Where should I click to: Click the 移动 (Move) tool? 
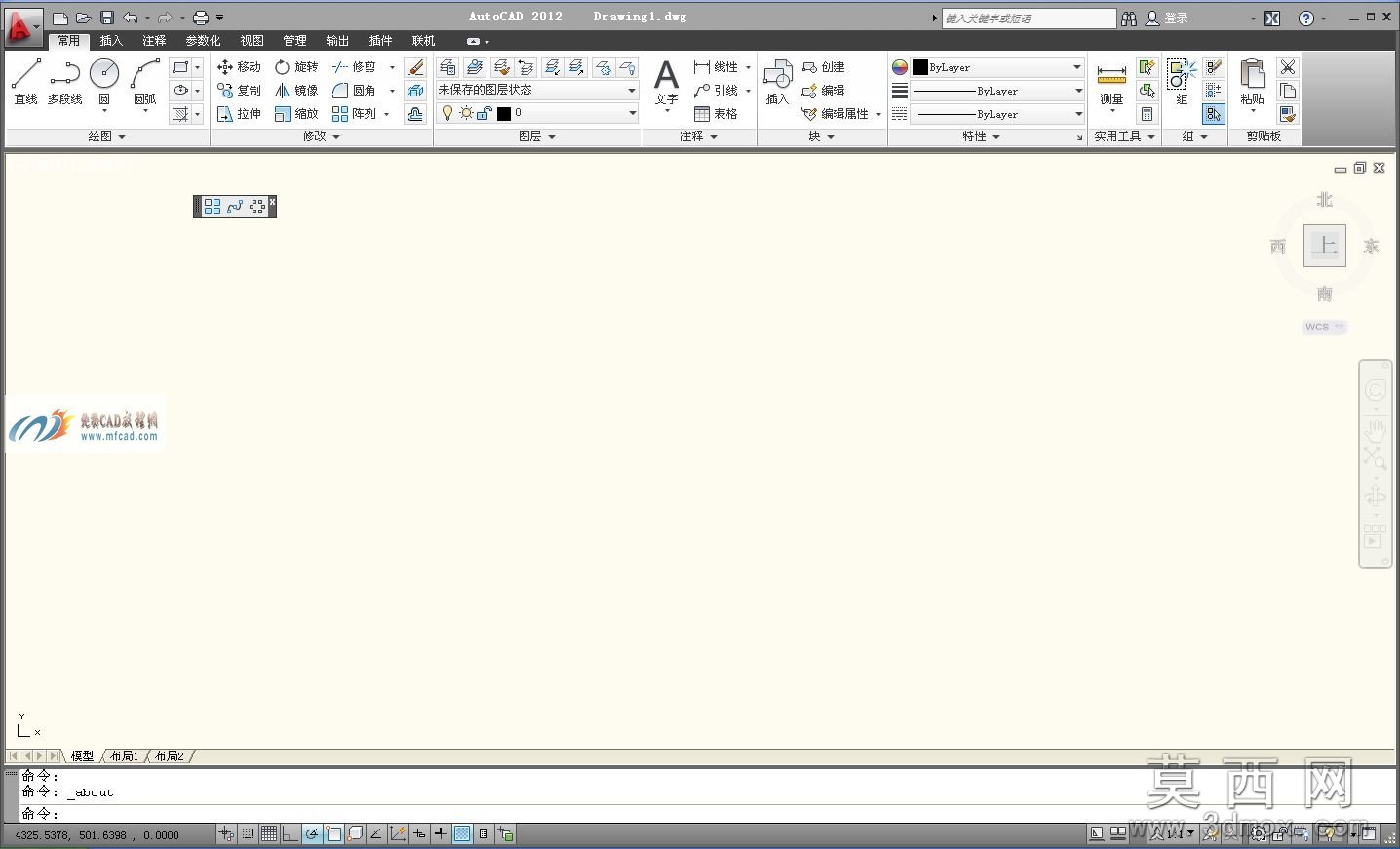point(239,67)
